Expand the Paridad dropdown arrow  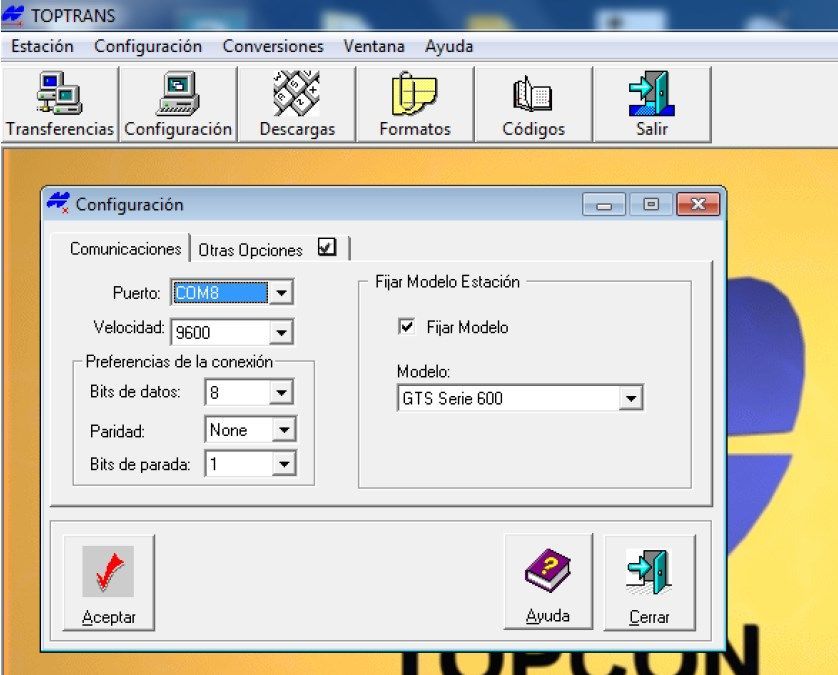[284, 430]
